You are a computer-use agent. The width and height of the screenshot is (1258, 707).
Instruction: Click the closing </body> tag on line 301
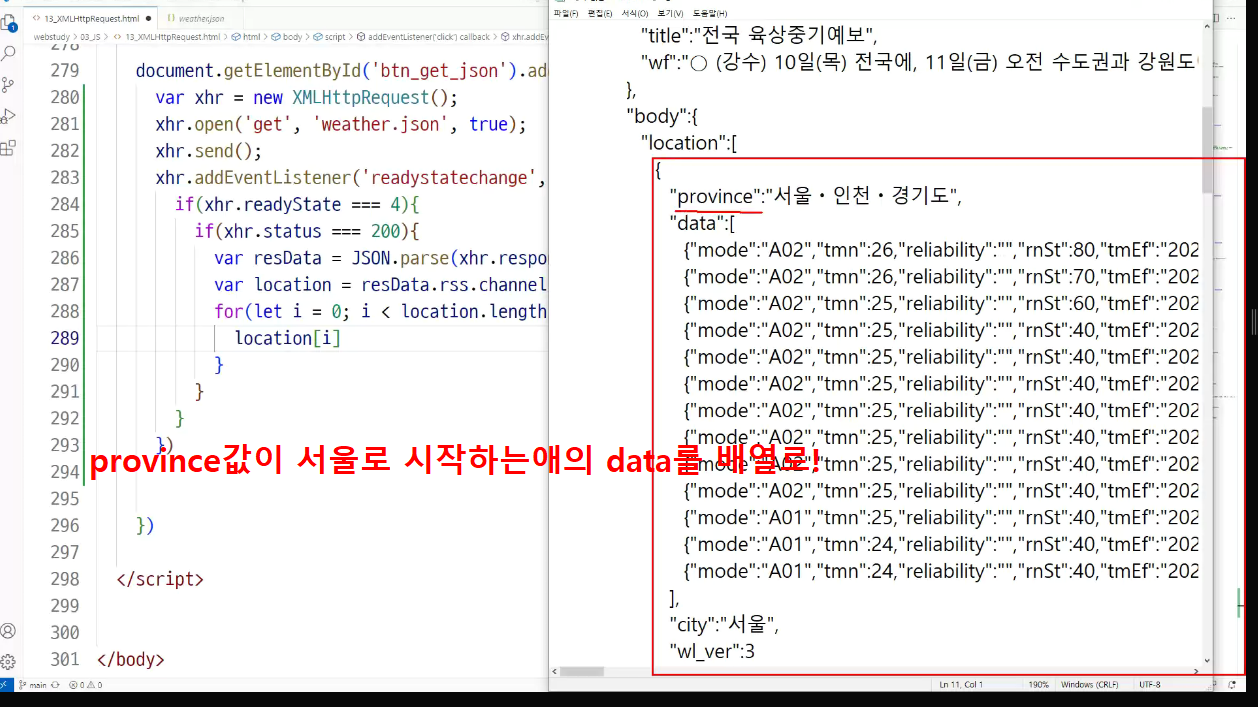[x=131, y=659]
